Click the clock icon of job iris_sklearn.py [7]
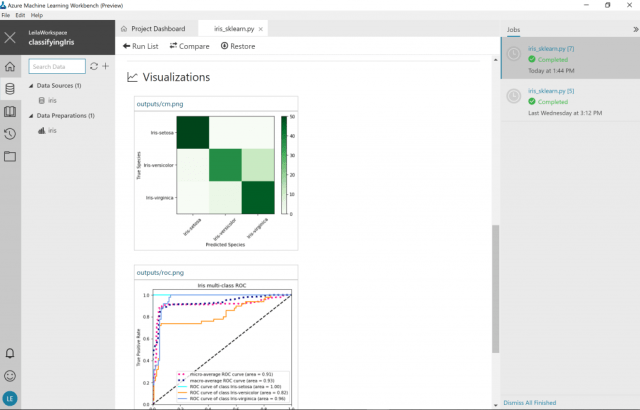Screen dimensions: 640x410 coord(514,54)
